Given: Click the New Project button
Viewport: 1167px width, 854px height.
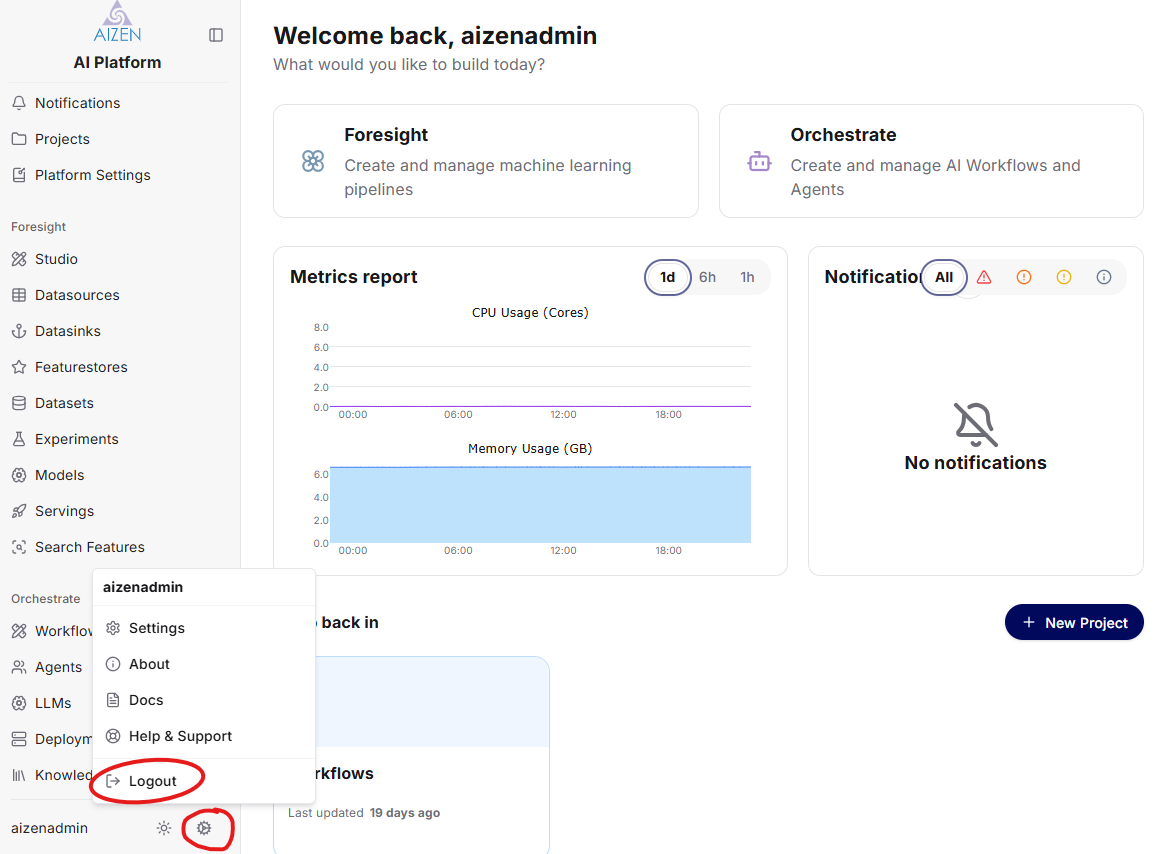Looking at the screenshot, I should tap(1074, 622).
